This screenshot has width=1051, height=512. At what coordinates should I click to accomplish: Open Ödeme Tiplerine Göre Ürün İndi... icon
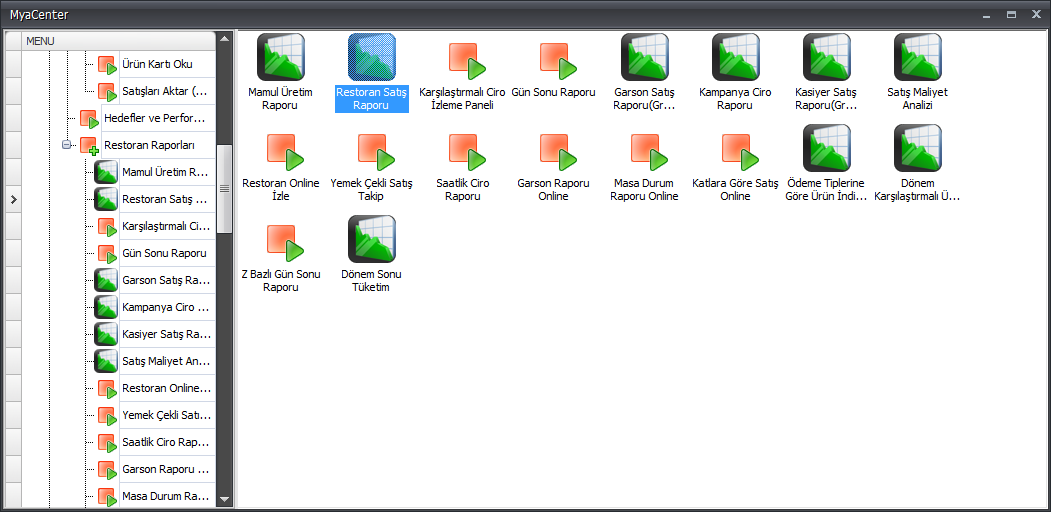[826, 148]
